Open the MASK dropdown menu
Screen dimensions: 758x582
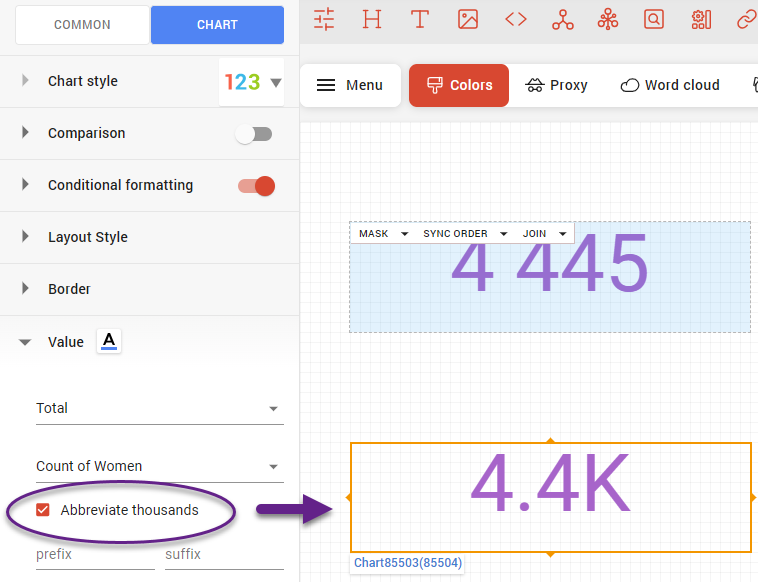(383, 234)
